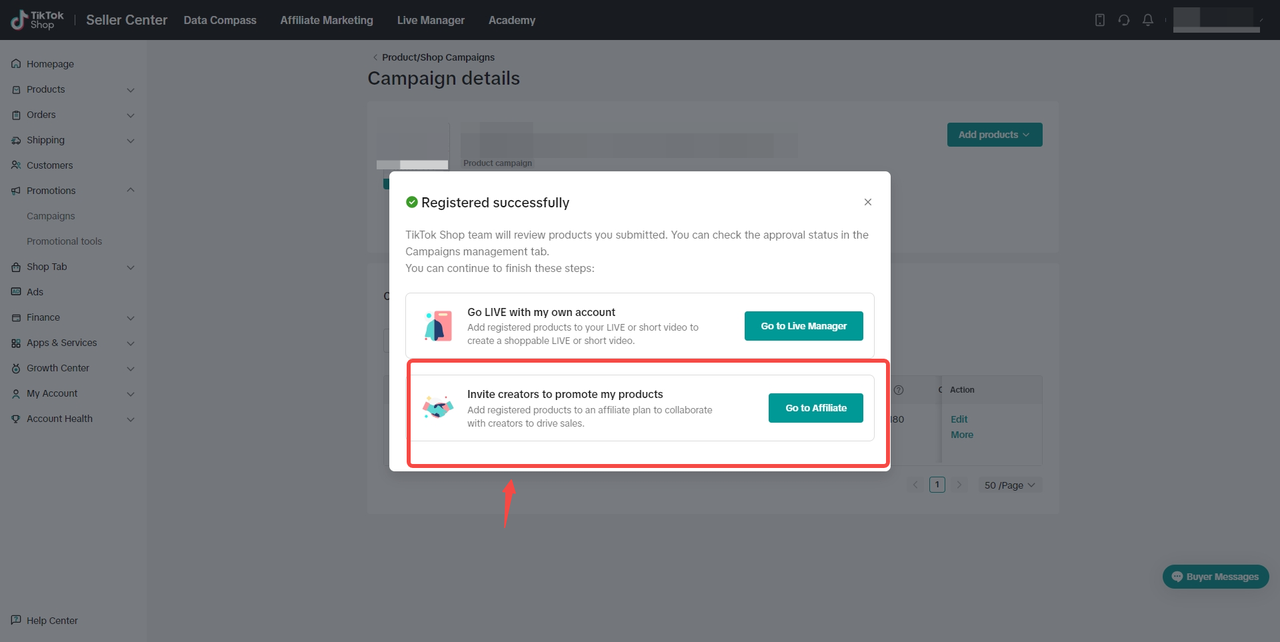Image resolution: width=1280 pixels, height=642 pixels.
Task: Click the Ads sidebar icon
Action: [x=16, y=292]
